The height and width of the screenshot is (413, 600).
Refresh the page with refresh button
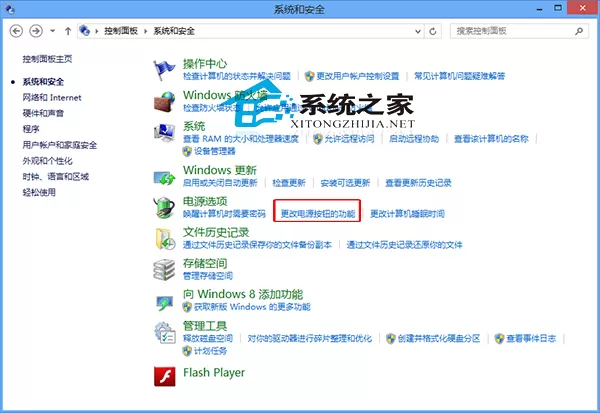[433, 31]
